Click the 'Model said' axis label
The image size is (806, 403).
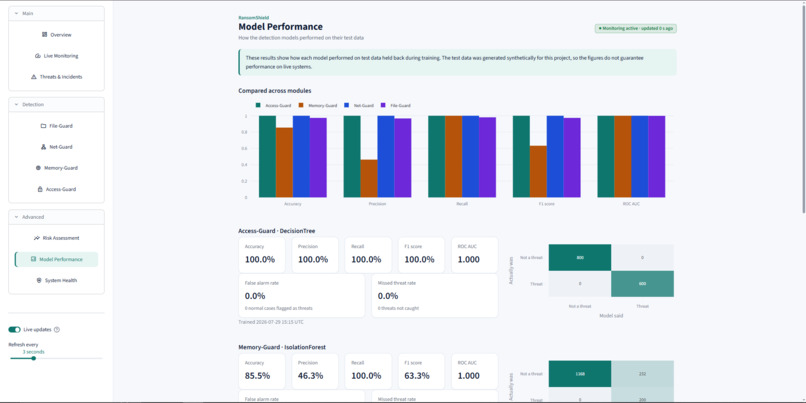611,316
